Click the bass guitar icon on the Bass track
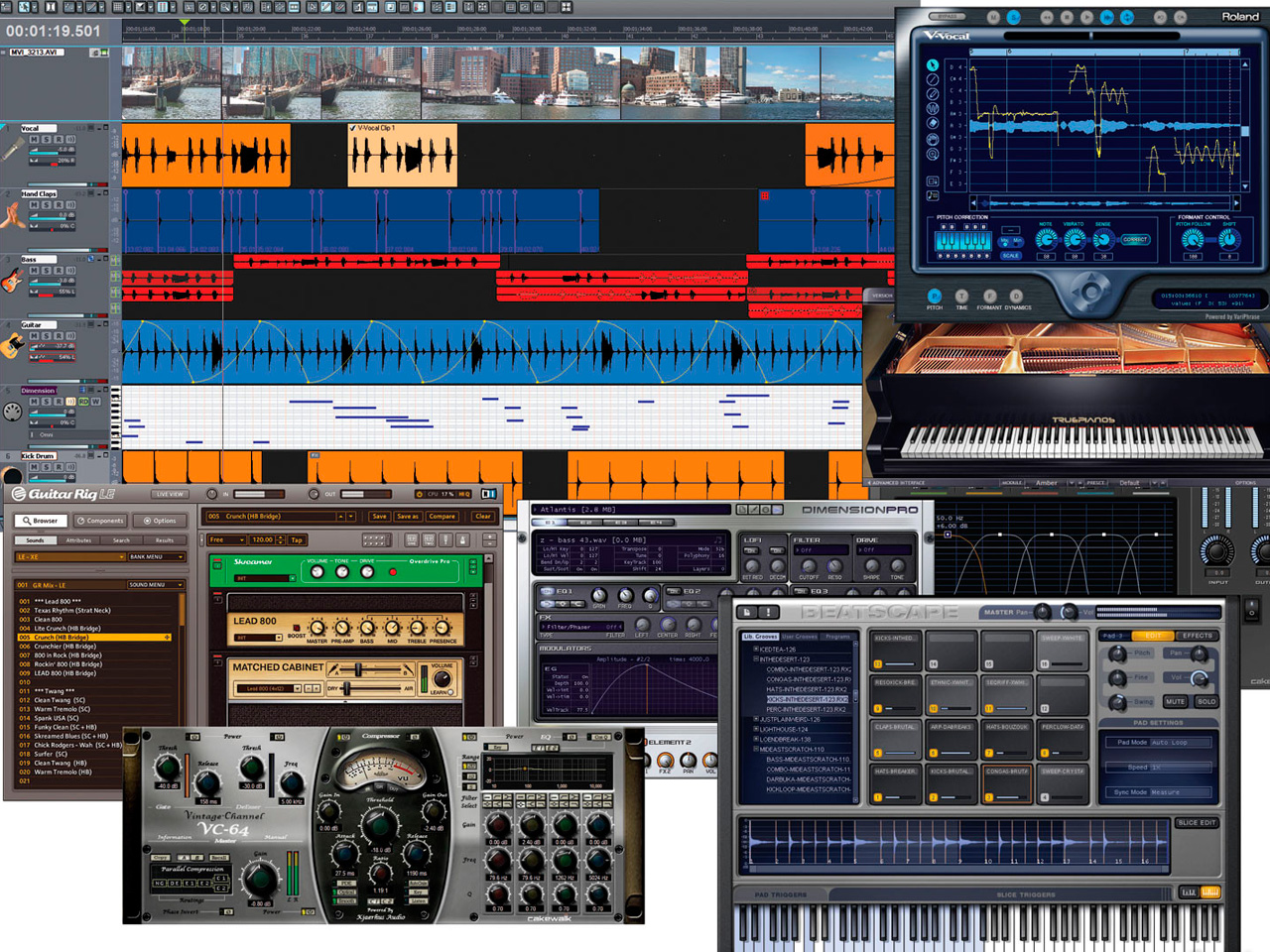This screenshot has height=952, width=1270. (14, 280)
